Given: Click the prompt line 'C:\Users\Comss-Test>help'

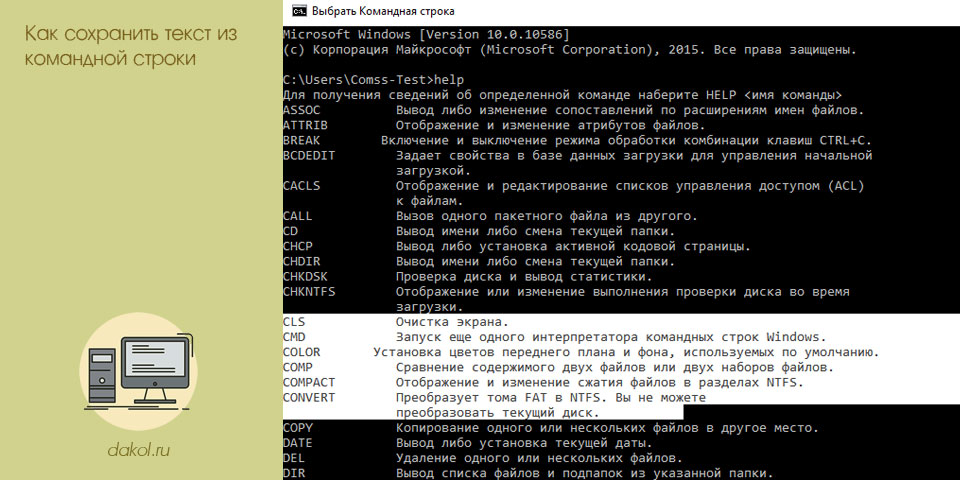Looking at the screenshot, I should [373, 80].
